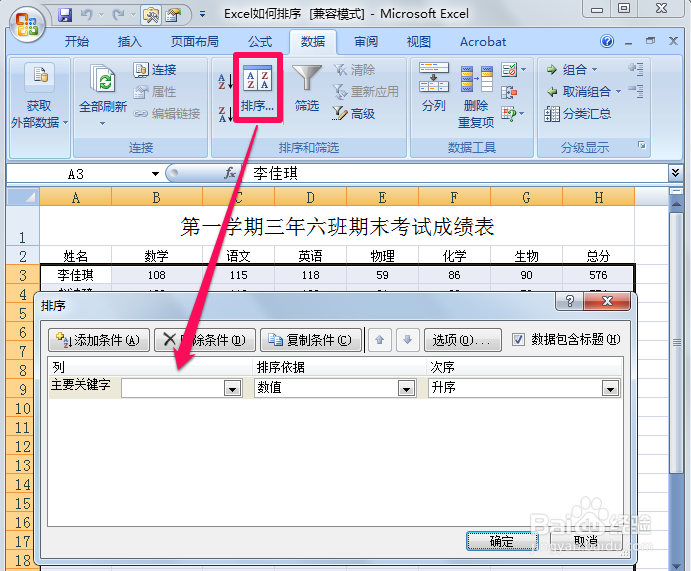
Task: Click the sheet title cell 第一学期三年六班期末考试成绩表
Action: click(x=337, y=226)
